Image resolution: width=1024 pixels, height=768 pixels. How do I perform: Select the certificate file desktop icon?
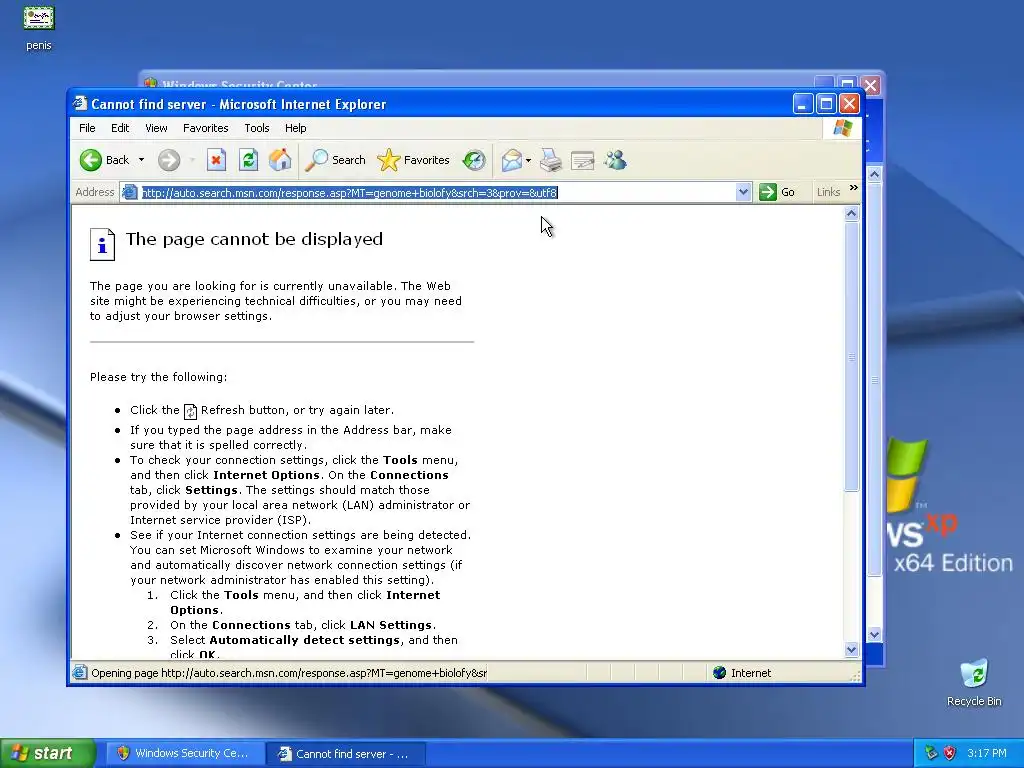click(x=39, y=28)
